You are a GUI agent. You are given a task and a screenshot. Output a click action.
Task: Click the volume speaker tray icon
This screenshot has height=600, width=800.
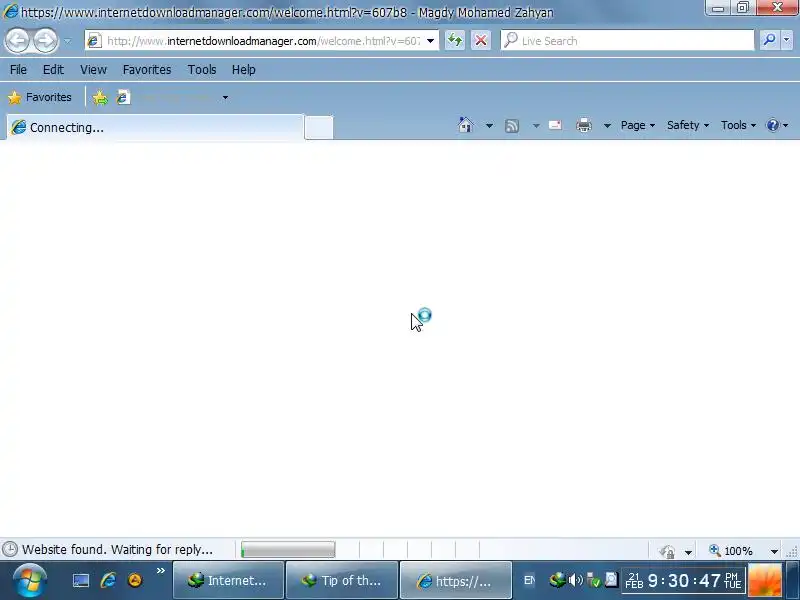[576, 580]
